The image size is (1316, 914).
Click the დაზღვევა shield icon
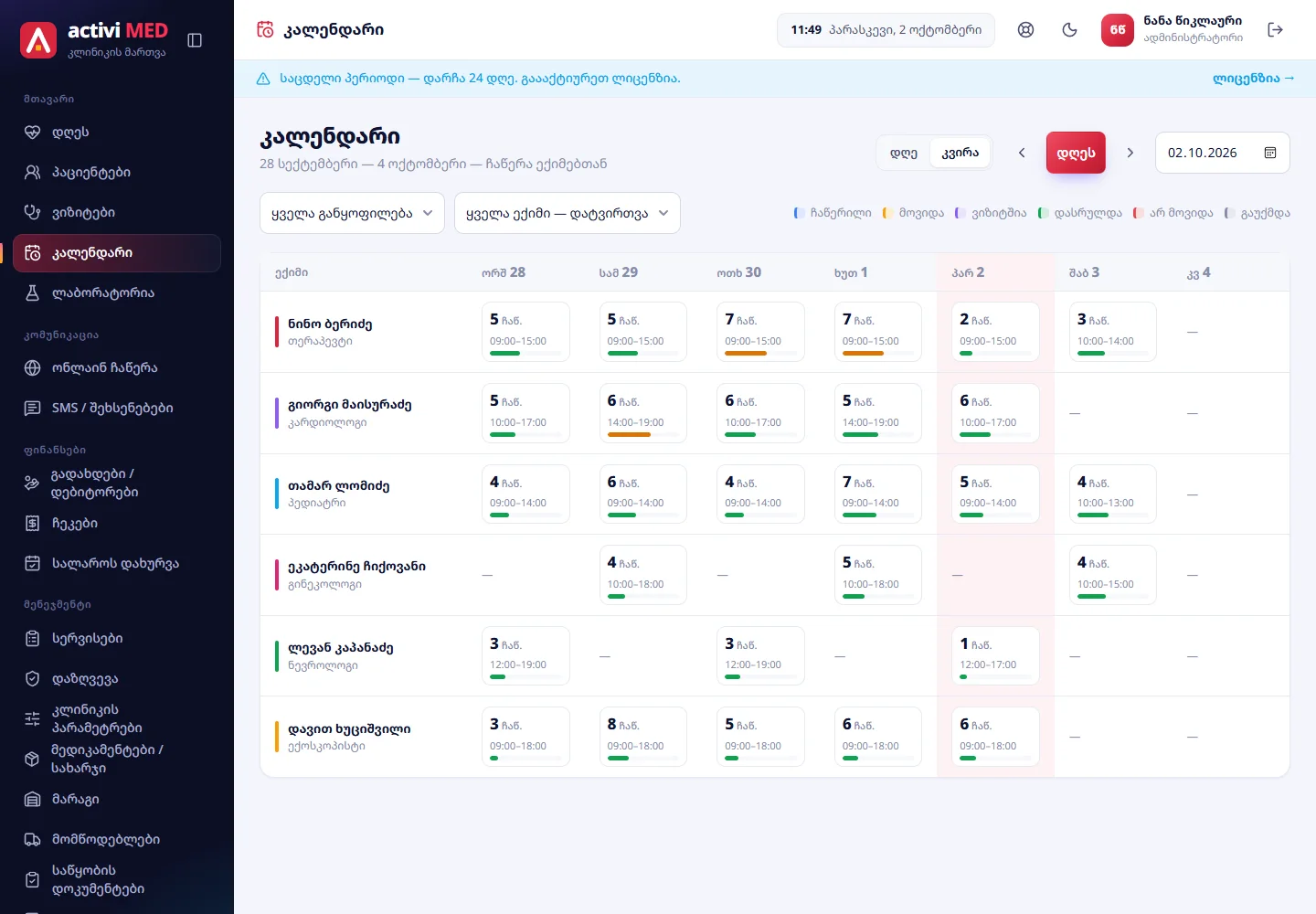[x=33, y=679]
